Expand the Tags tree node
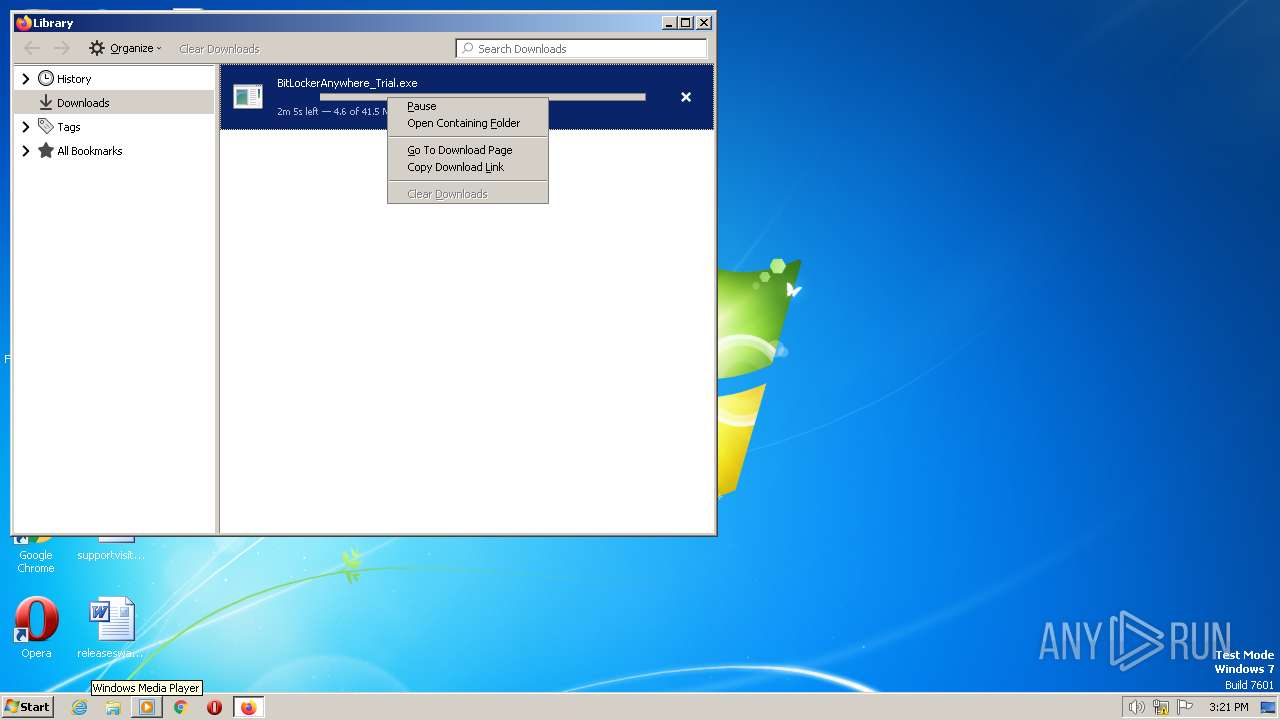This screenshot has width=1280, height=720. click(26, 127)
